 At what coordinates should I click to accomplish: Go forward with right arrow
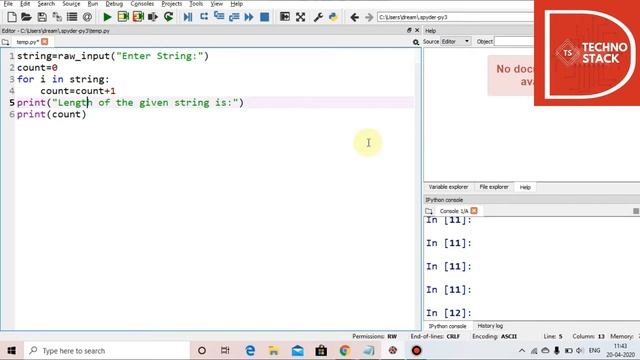coord(369,17)
